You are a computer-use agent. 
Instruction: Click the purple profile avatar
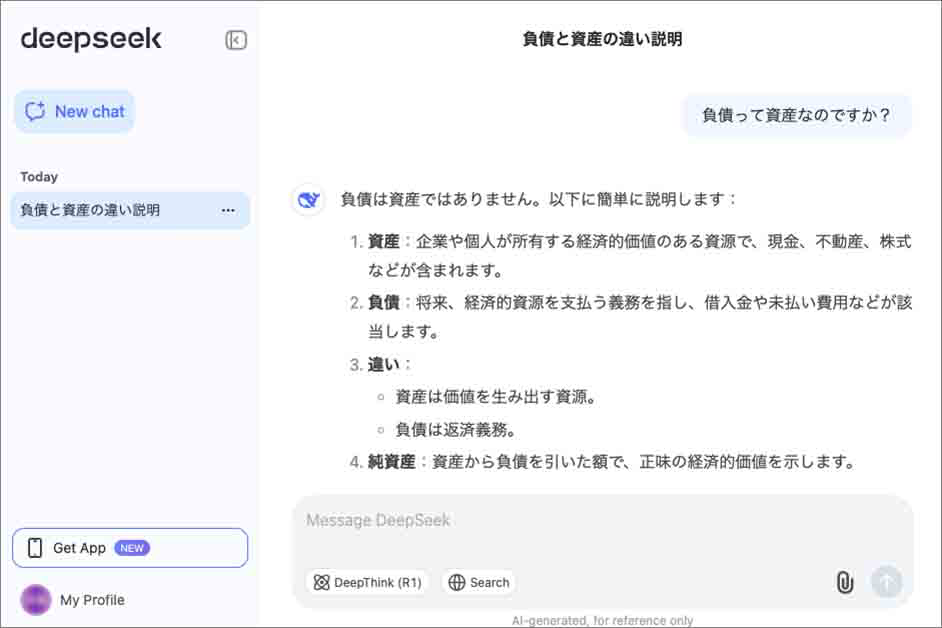(36, 600)
